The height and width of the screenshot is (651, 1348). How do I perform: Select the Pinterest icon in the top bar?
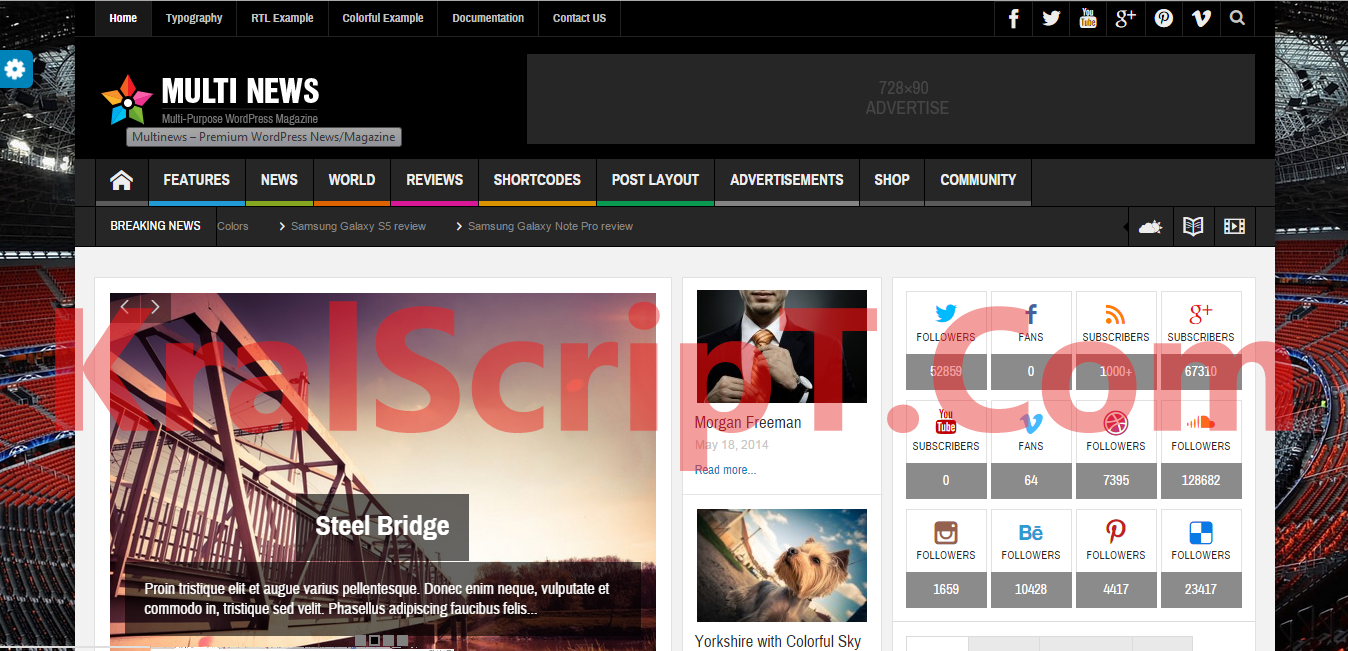pos(1163,18)
